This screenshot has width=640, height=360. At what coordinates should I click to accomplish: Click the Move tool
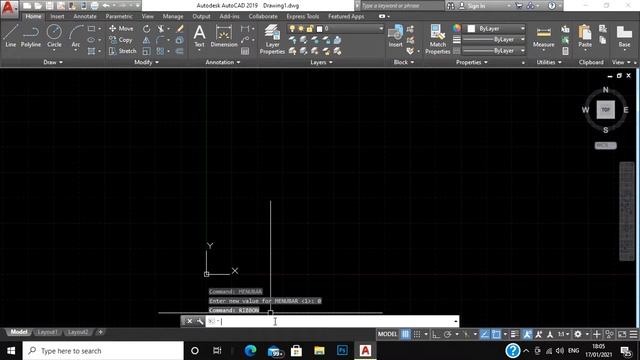[x=121, y=29]
